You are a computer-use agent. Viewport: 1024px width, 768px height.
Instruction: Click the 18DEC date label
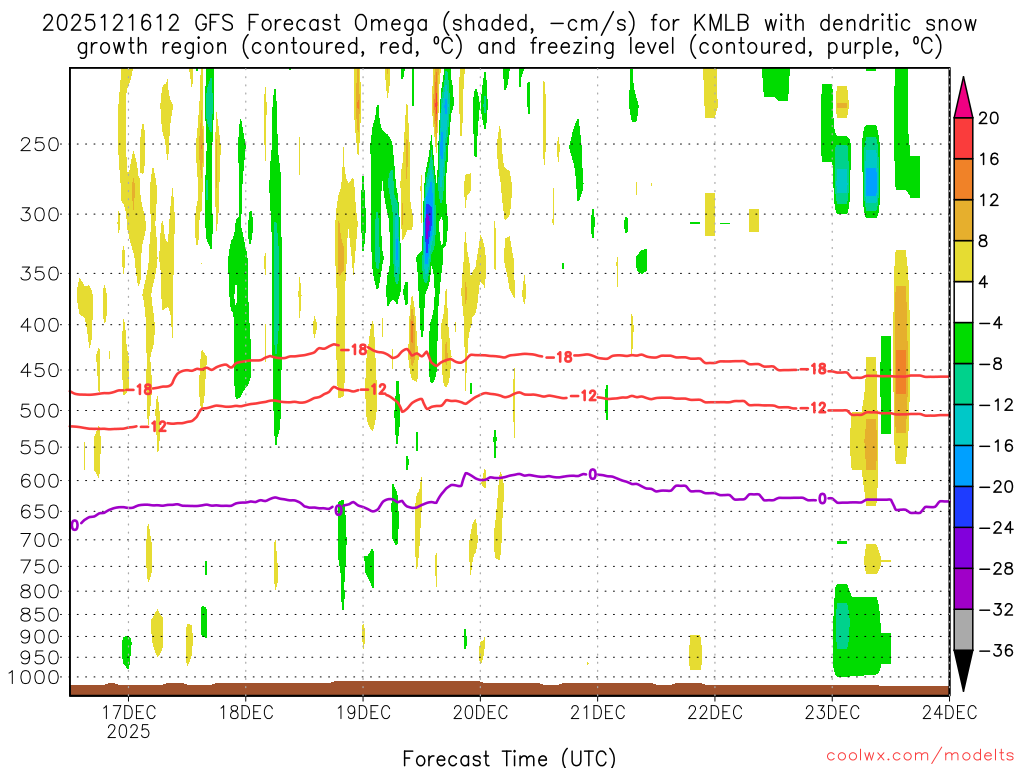pos(246,711)
